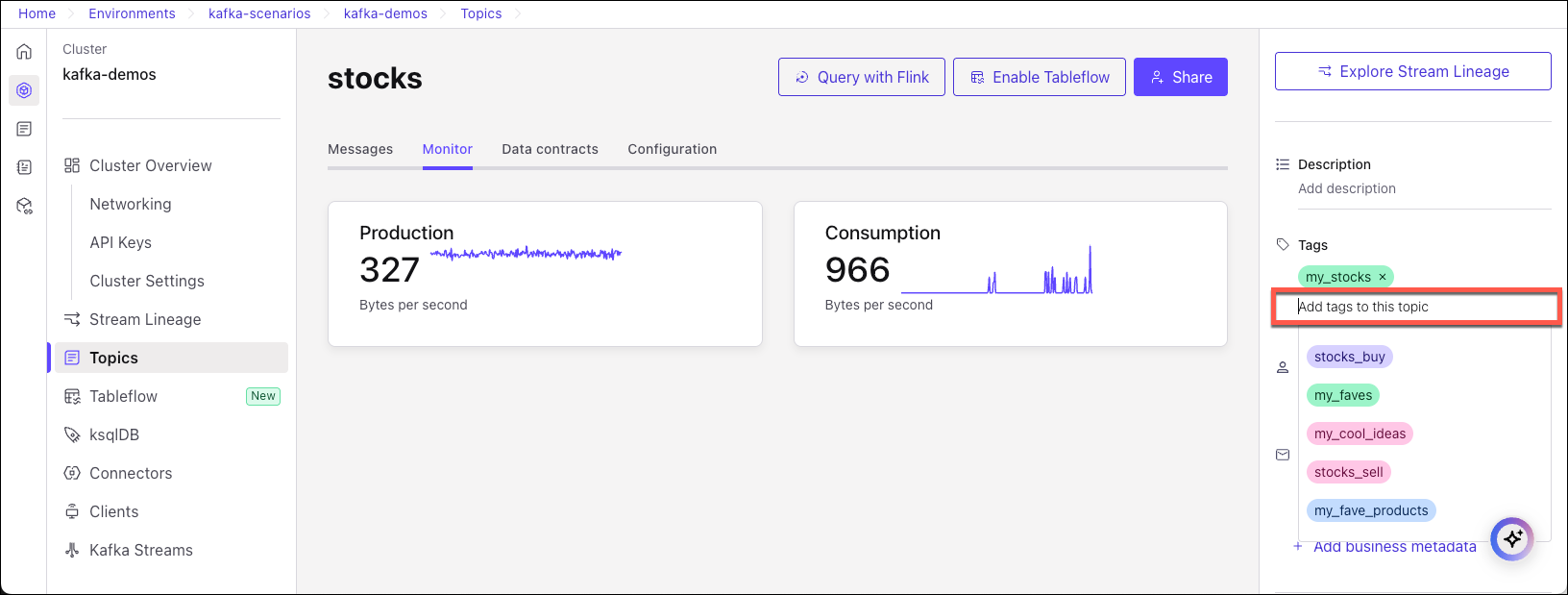Screen dimensions: 1568x595
Task: Remove the my_stocks tag with its x
Action: coord(1383,277)
